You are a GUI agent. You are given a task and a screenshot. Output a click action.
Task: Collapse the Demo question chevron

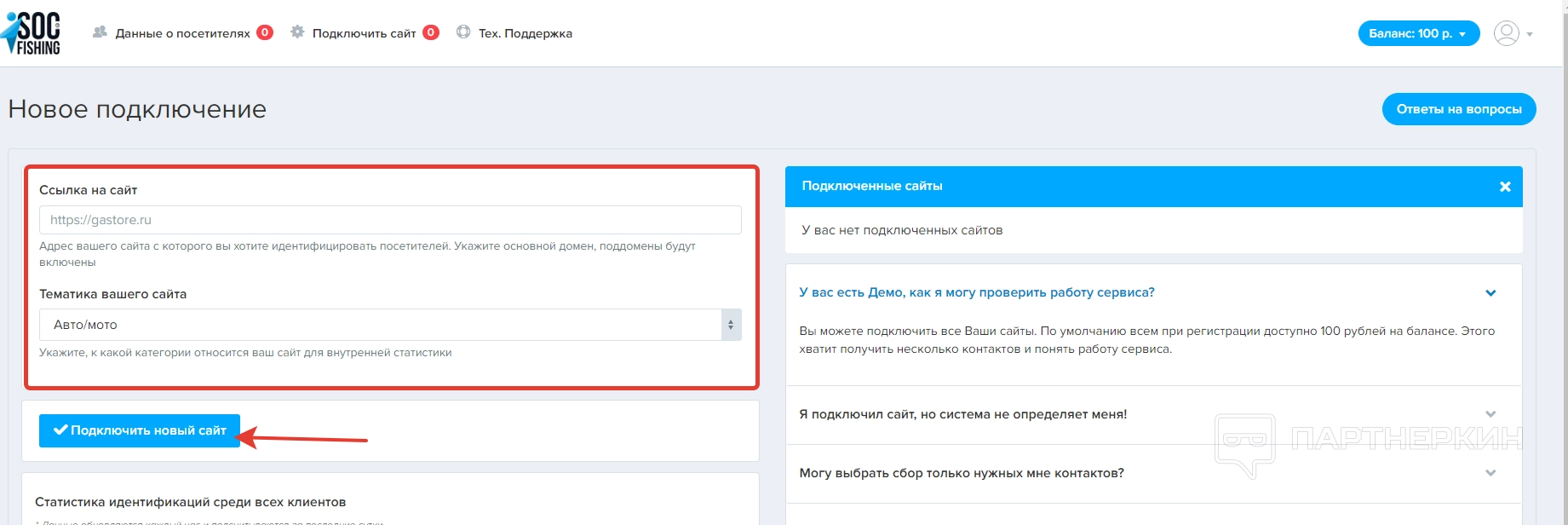click(x=1490, y=293)
